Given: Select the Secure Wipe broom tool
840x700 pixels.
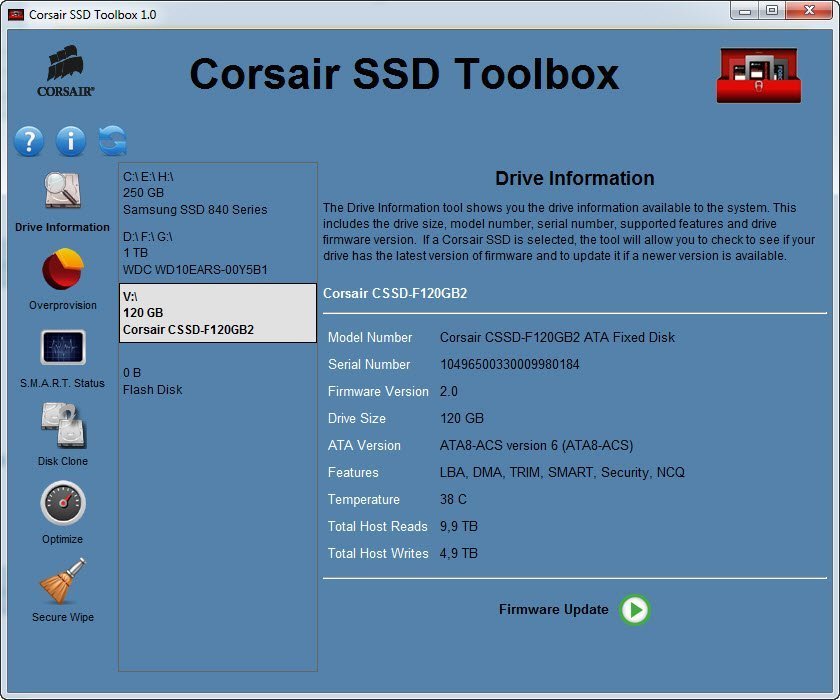Looking at the screenshot, I should coord(62,582).
